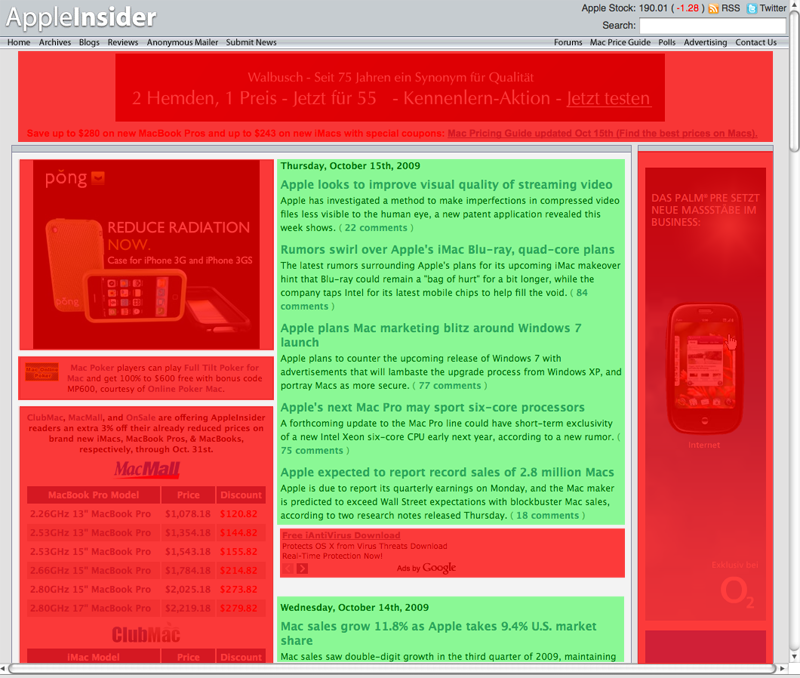Open the Reviews section
The width and height of the screenshot is (800, 678).
tap(123, 42)
